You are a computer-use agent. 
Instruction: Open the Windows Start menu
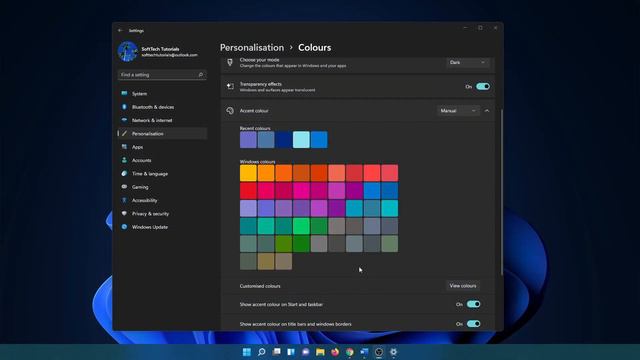coord(247,352)
